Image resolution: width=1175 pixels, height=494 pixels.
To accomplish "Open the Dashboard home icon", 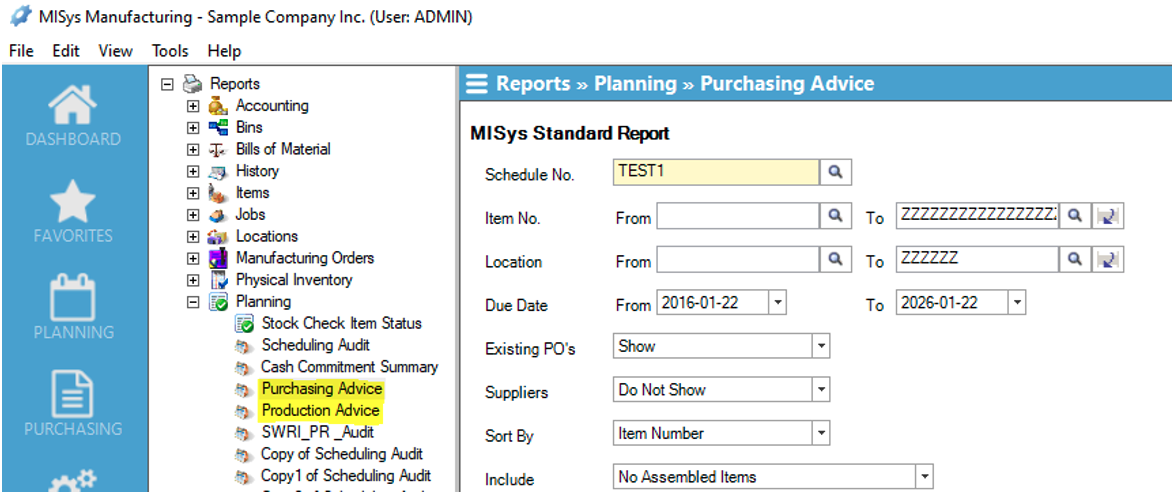I will click(x=73, y=106).
